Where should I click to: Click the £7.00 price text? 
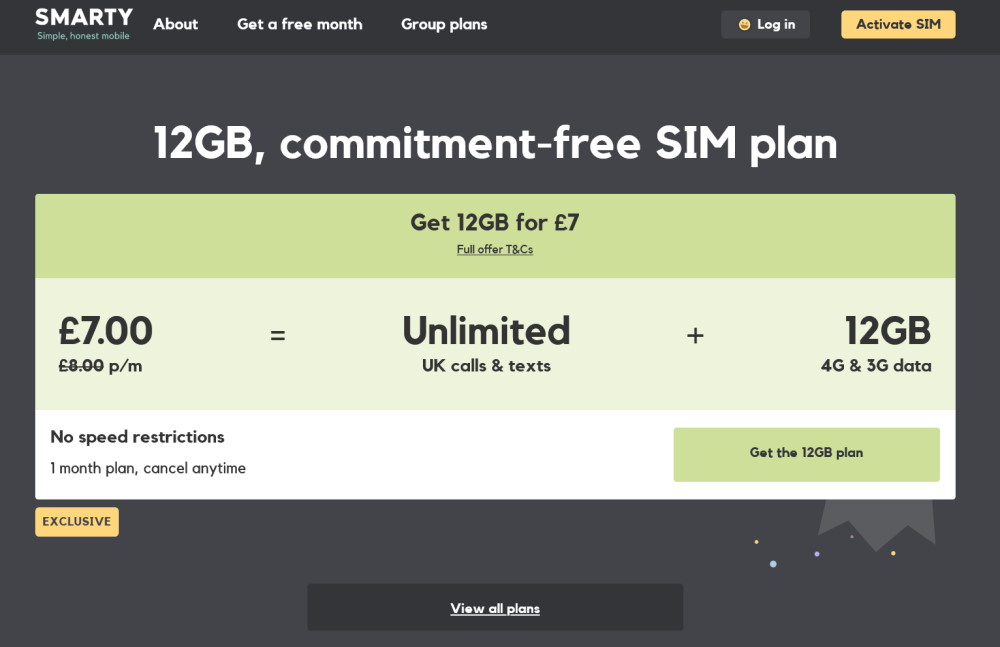pos(105,331)
